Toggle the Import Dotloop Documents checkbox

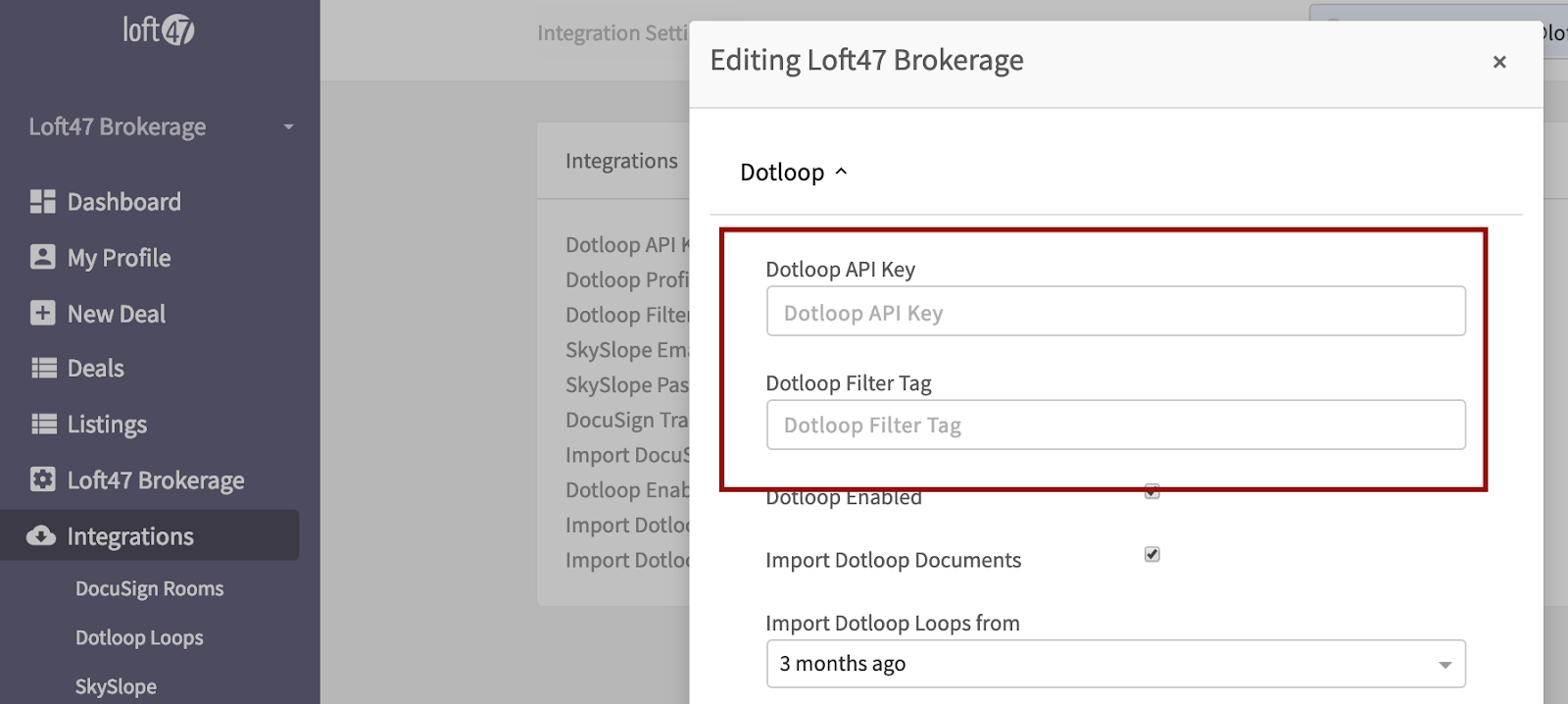(x=1151, y=554)
